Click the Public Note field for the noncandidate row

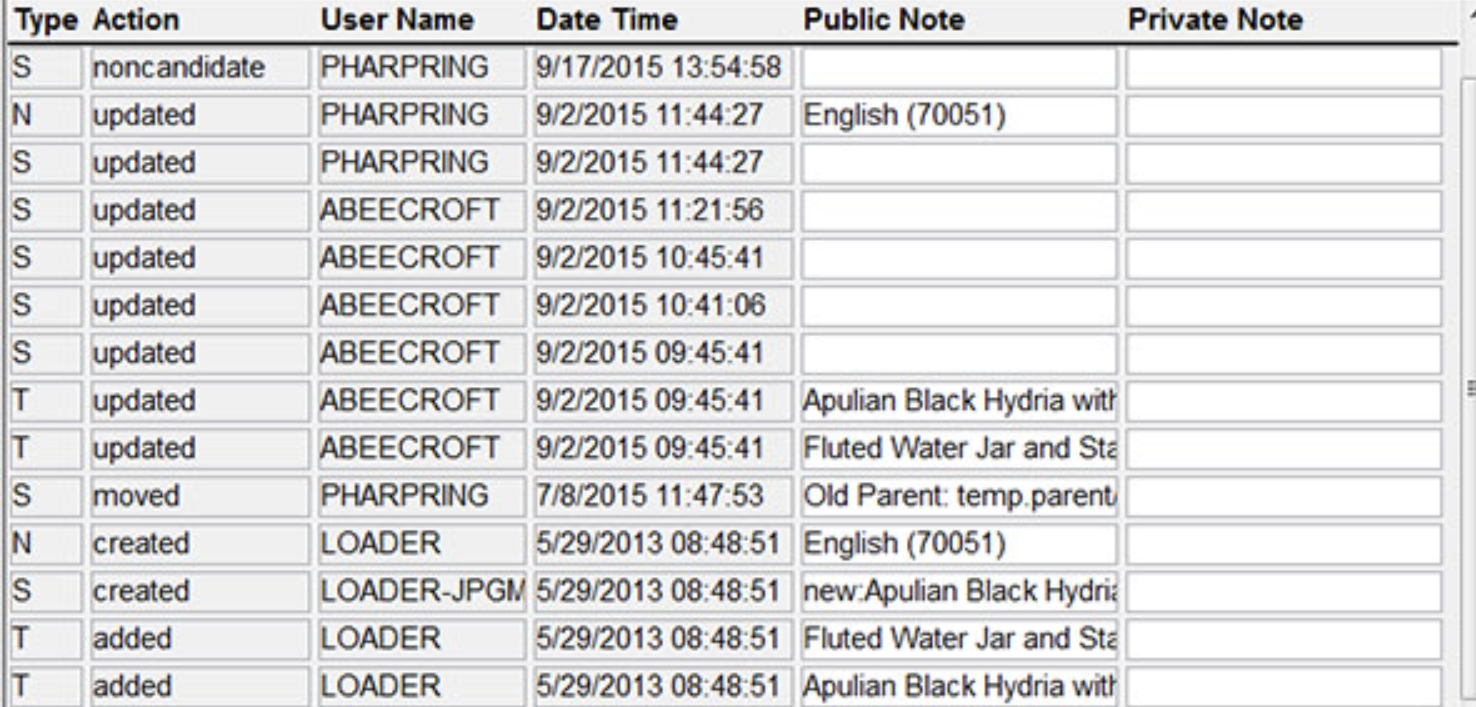[x=958, y=68]
